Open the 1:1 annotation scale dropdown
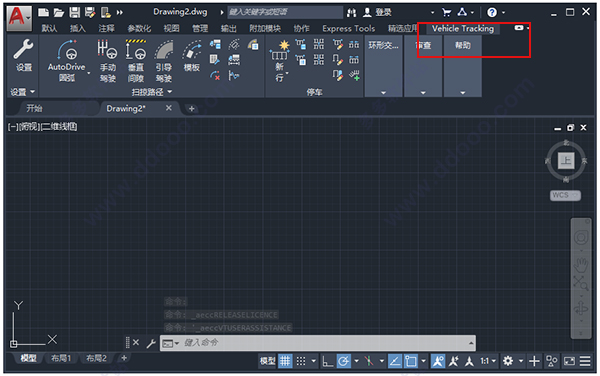Screen dimensions: 600x376 [x=488, y=361]
